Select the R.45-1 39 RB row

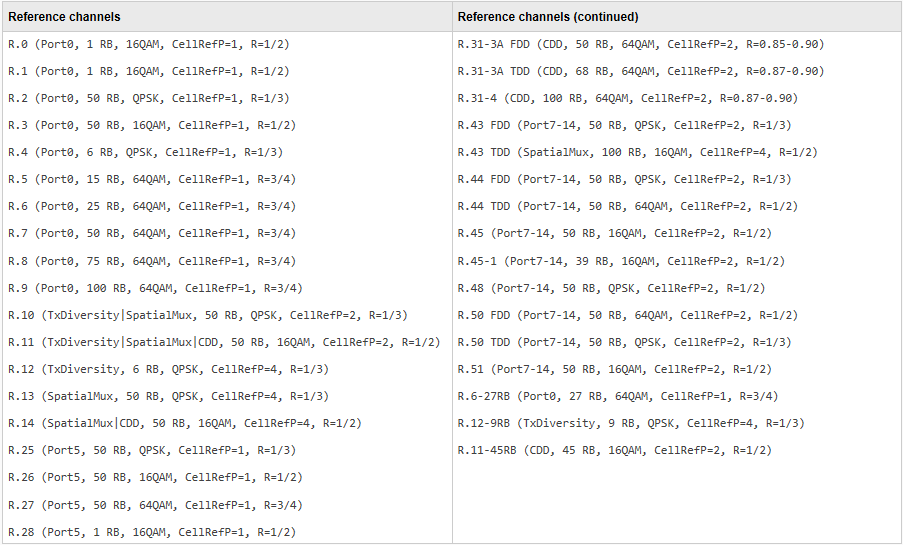(620, 261)
